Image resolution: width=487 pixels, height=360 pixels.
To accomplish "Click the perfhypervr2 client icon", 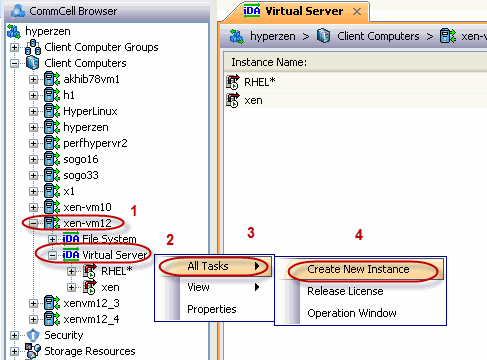I will (x=52, y=143).
